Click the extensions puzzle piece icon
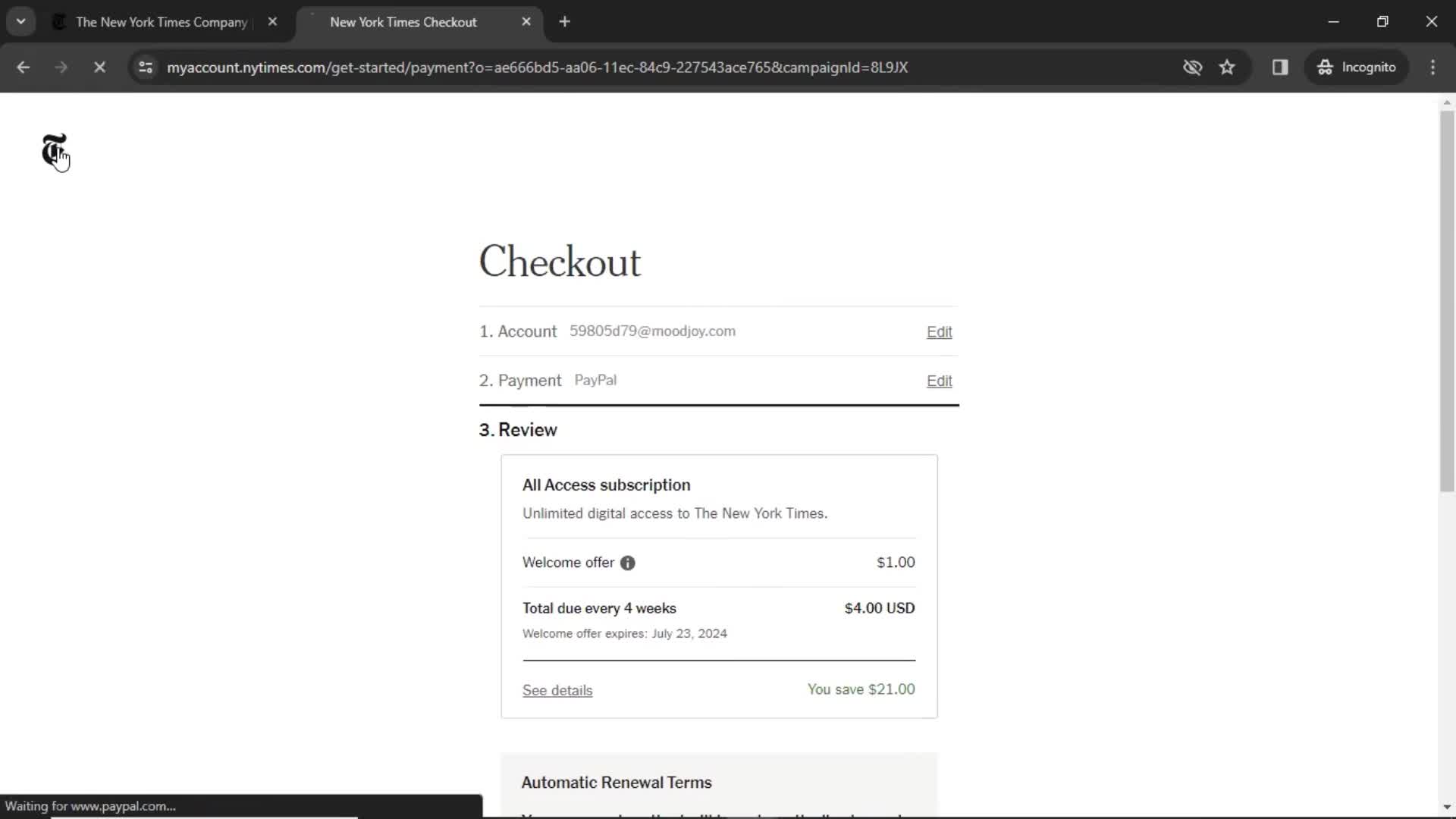Viewport: 1456px width, 819px height. point(1280,67)
